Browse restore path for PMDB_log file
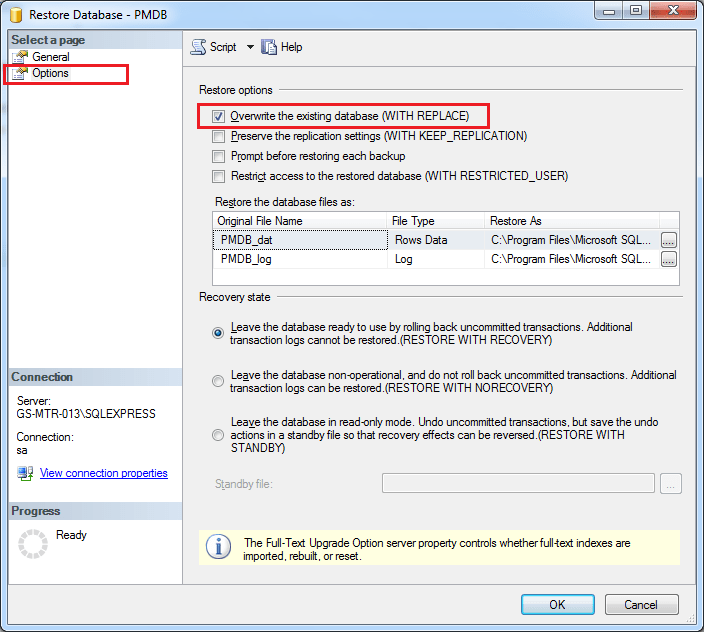Image resolution: width=704 pixels, height=632 pixels. (668, 259)
